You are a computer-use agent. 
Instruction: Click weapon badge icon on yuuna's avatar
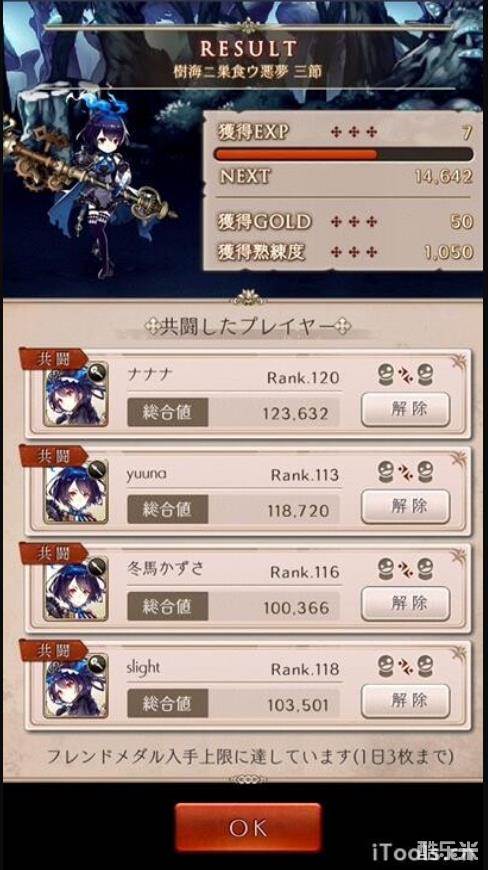click(96, 469)
